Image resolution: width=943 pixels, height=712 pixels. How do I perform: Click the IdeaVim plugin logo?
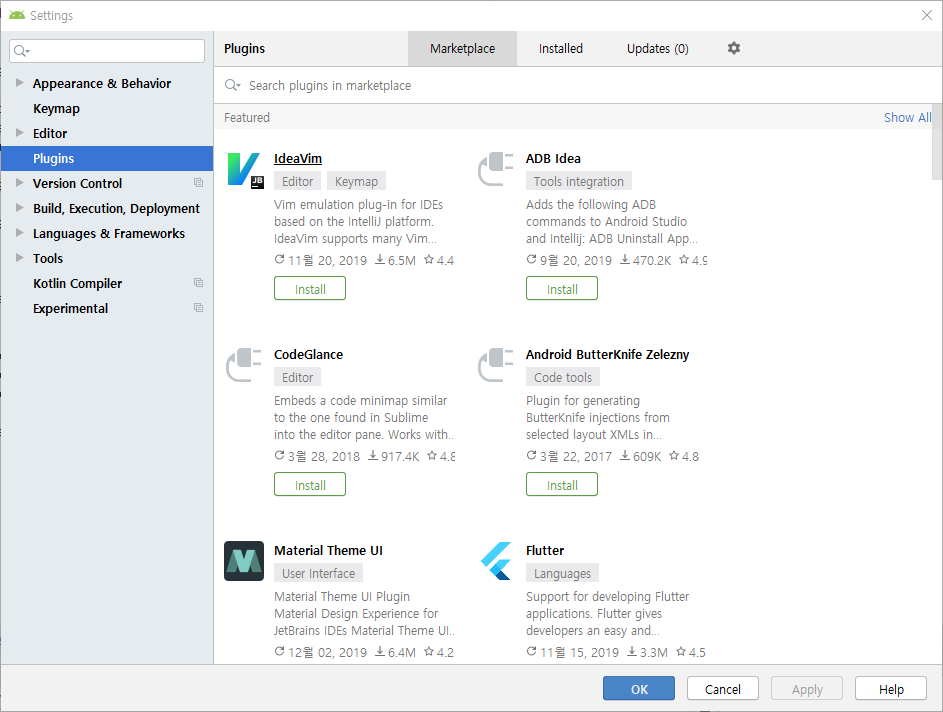(245, 170)
